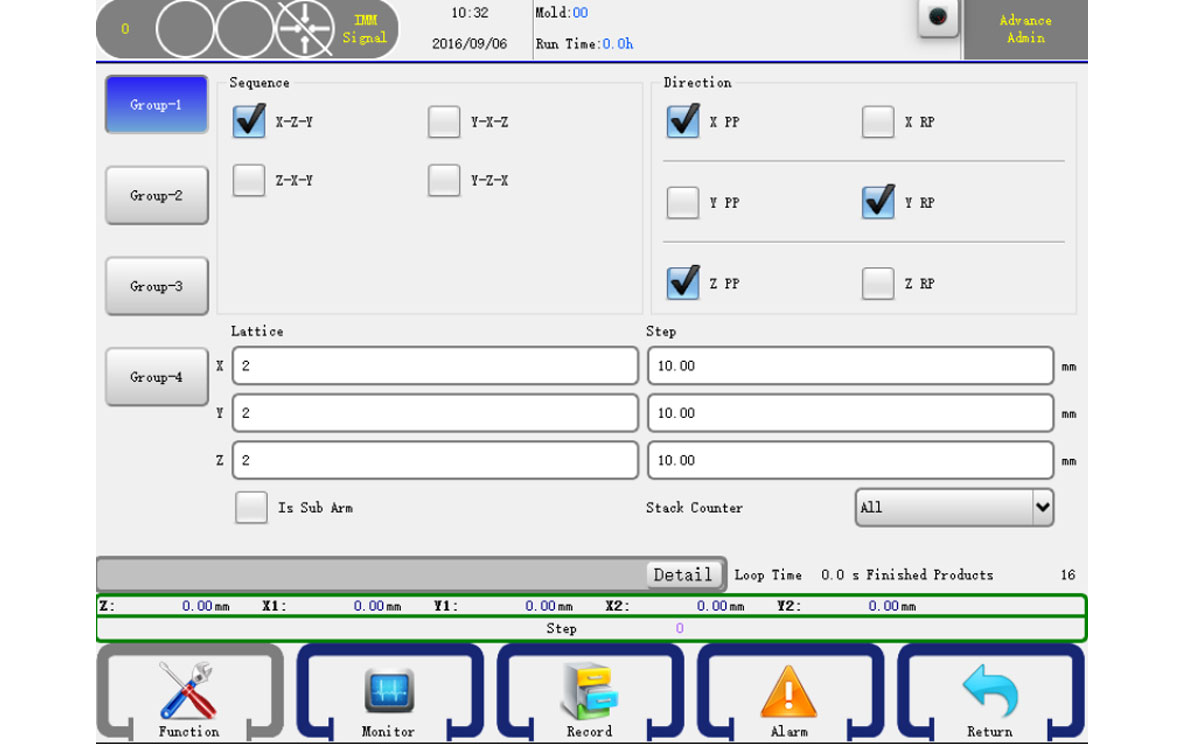Open the Monitor screen icon
The width and height of the screenshot is (1200, 744).
[x=389, y=692]
